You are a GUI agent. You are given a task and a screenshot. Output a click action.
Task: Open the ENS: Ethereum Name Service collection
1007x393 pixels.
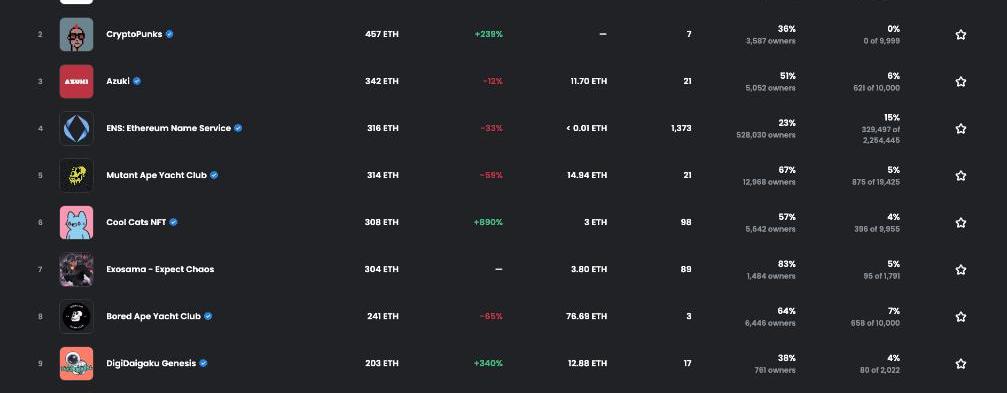pos(168,128)
